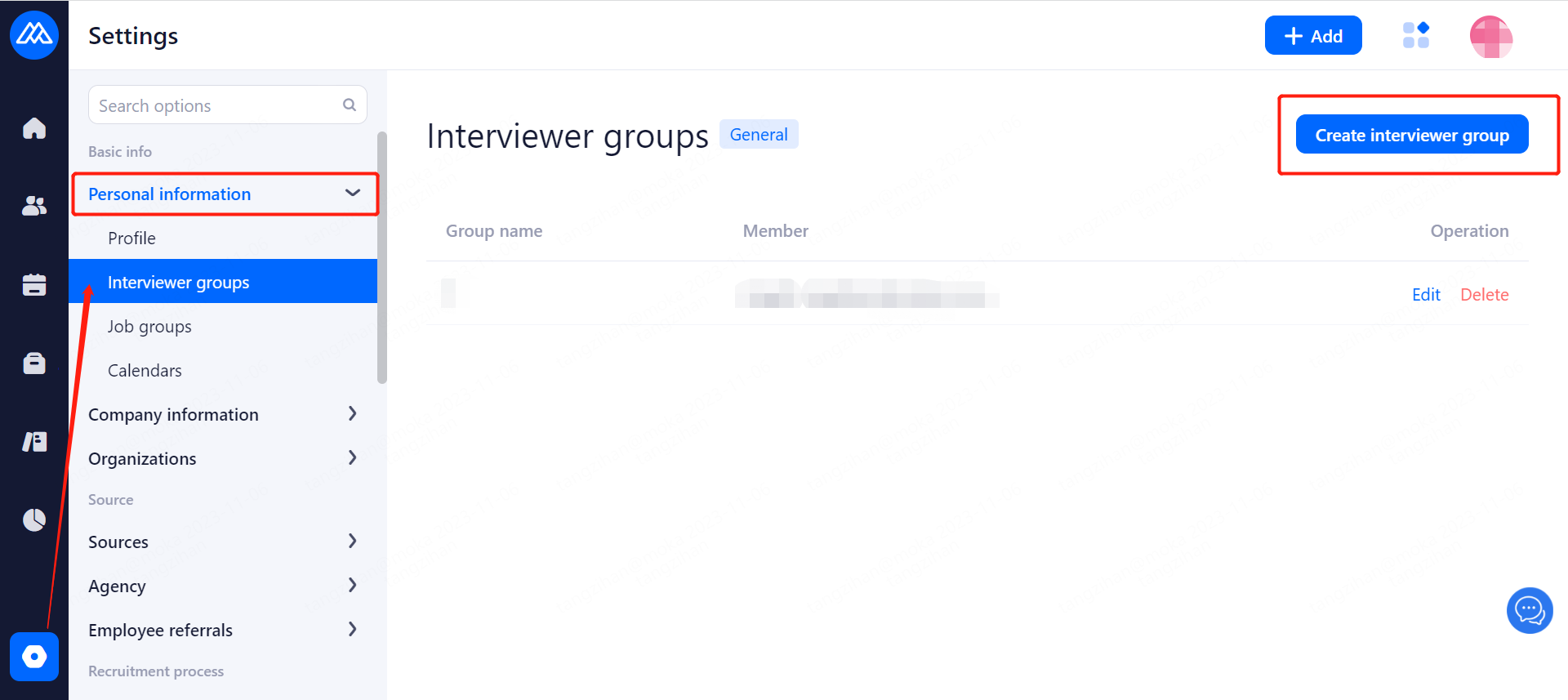Expand the Organizations section
Screen dimensions: 1568x700
[x=352, y=458]
